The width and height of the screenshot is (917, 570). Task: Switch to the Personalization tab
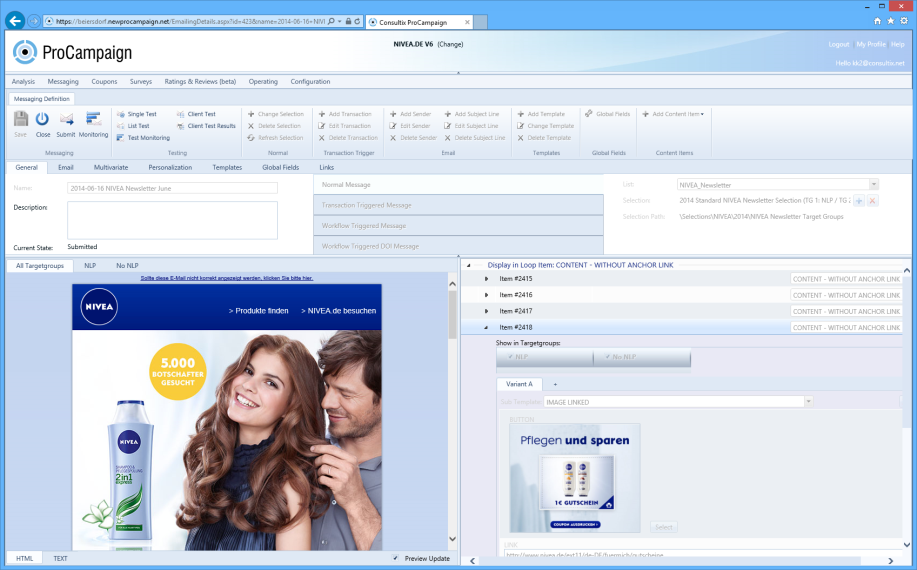pos(169,167)
